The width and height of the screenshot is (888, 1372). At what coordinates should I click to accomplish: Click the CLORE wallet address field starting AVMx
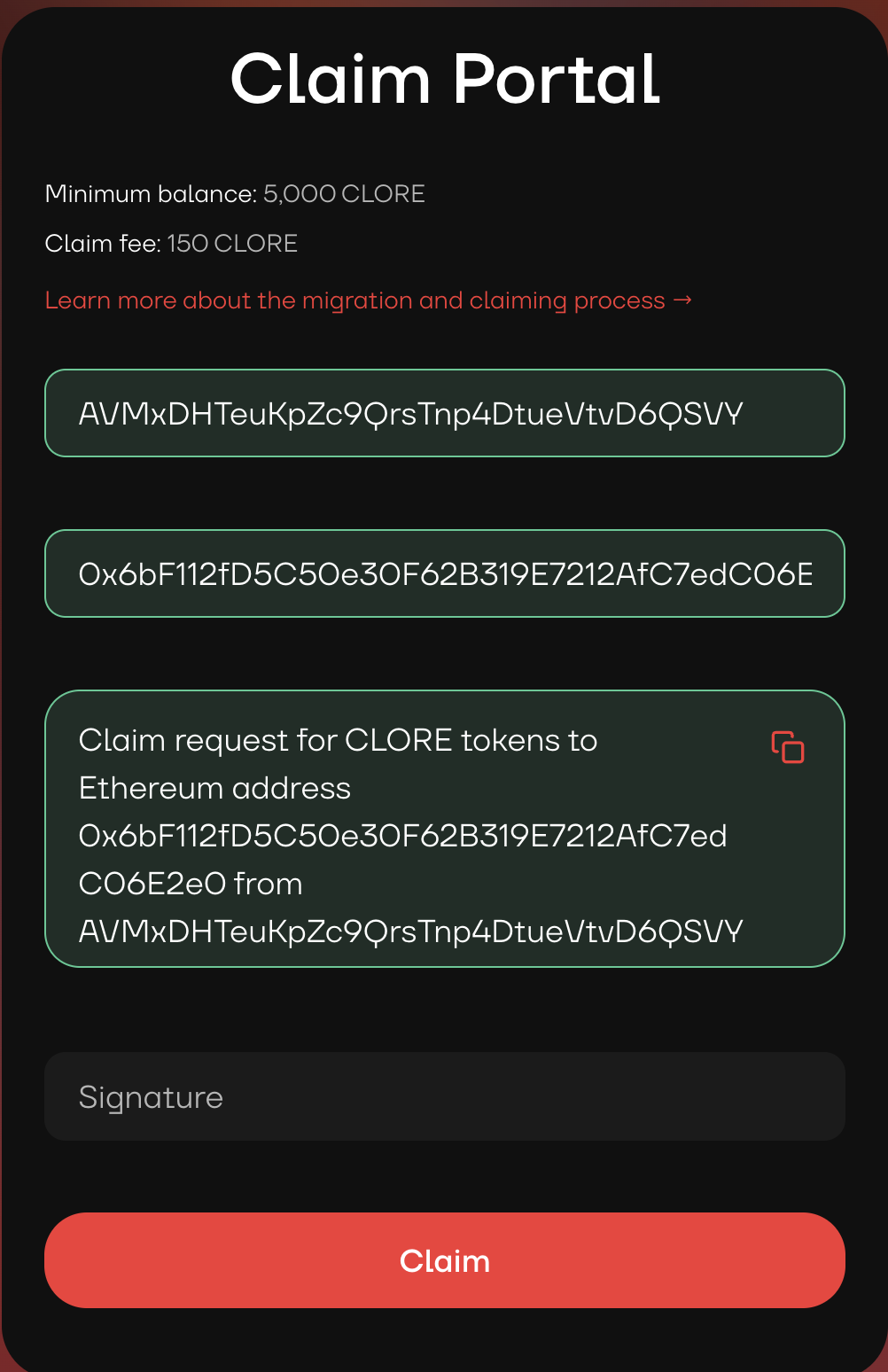pos(444,413)
